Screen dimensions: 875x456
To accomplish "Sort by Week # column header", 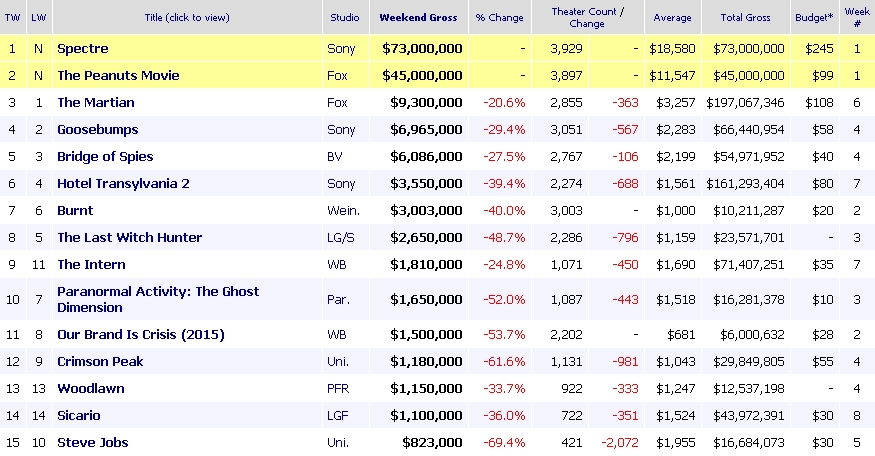I will (x=857, y=17).
